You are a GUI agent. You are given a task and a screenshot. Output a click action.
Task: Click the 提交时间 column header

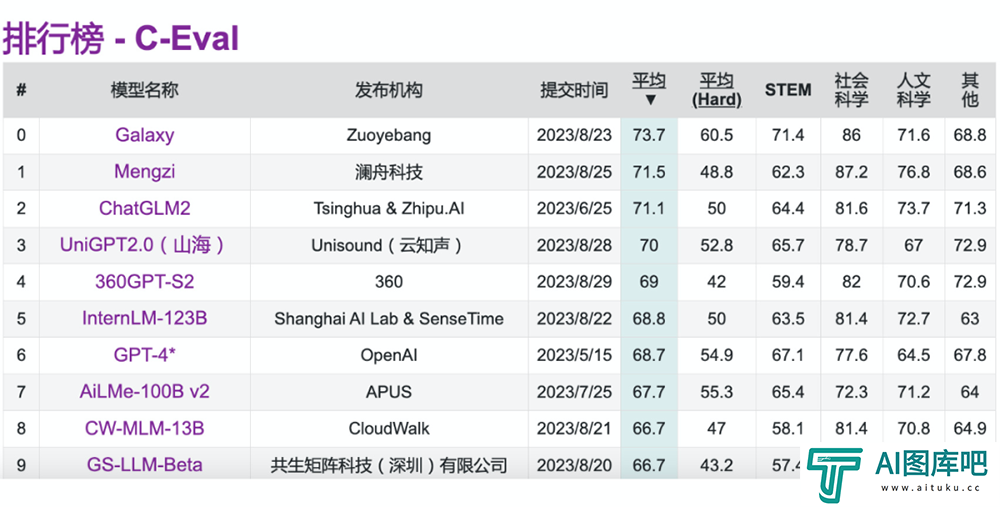[574, 90]
